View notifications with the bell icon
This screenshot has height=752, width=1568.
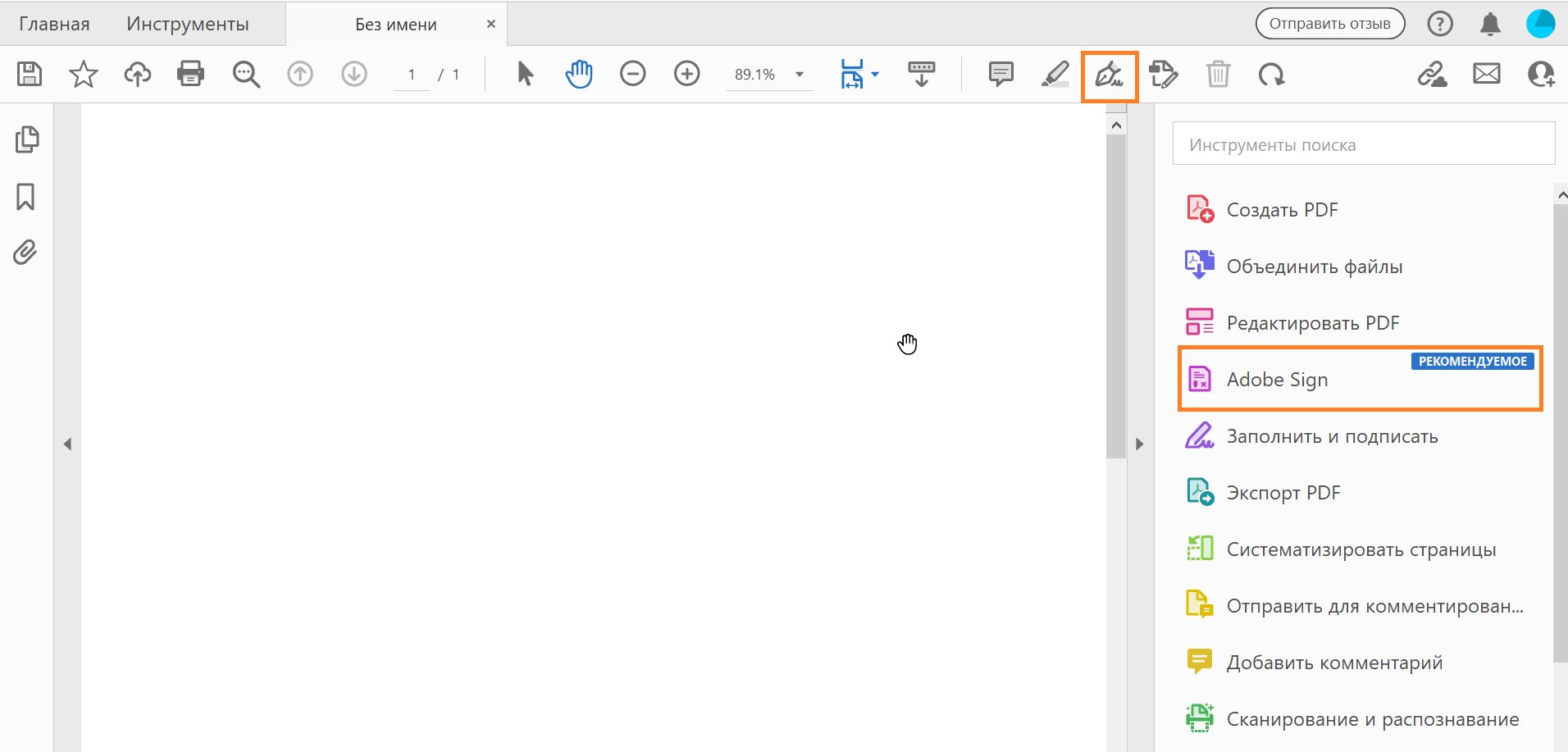click(1490, 24)
